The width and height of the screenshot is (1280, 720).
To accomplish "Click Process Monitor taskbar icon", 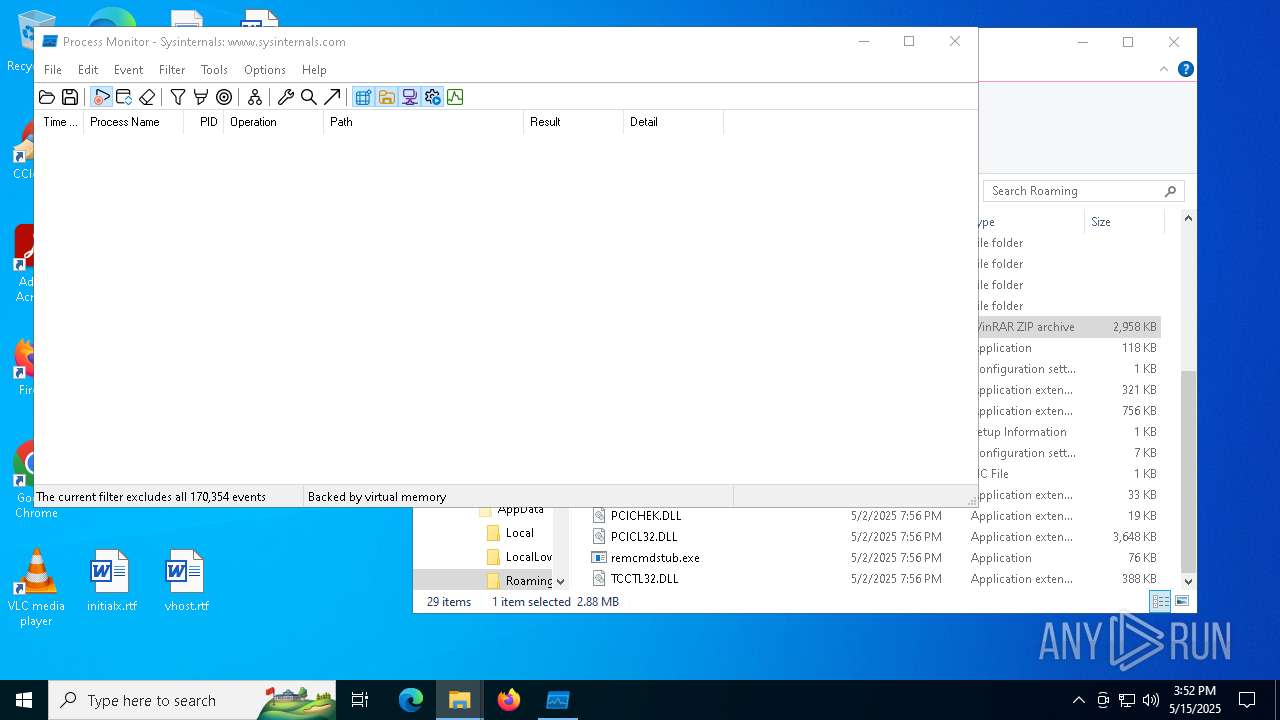I will click(x=557, y=700).
